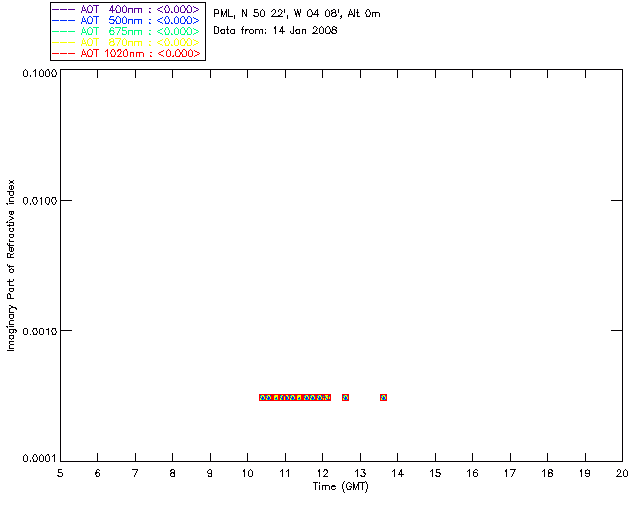640x512 pixels.
Task: Click the x-axis tick label 11
Action: point(285,473)
